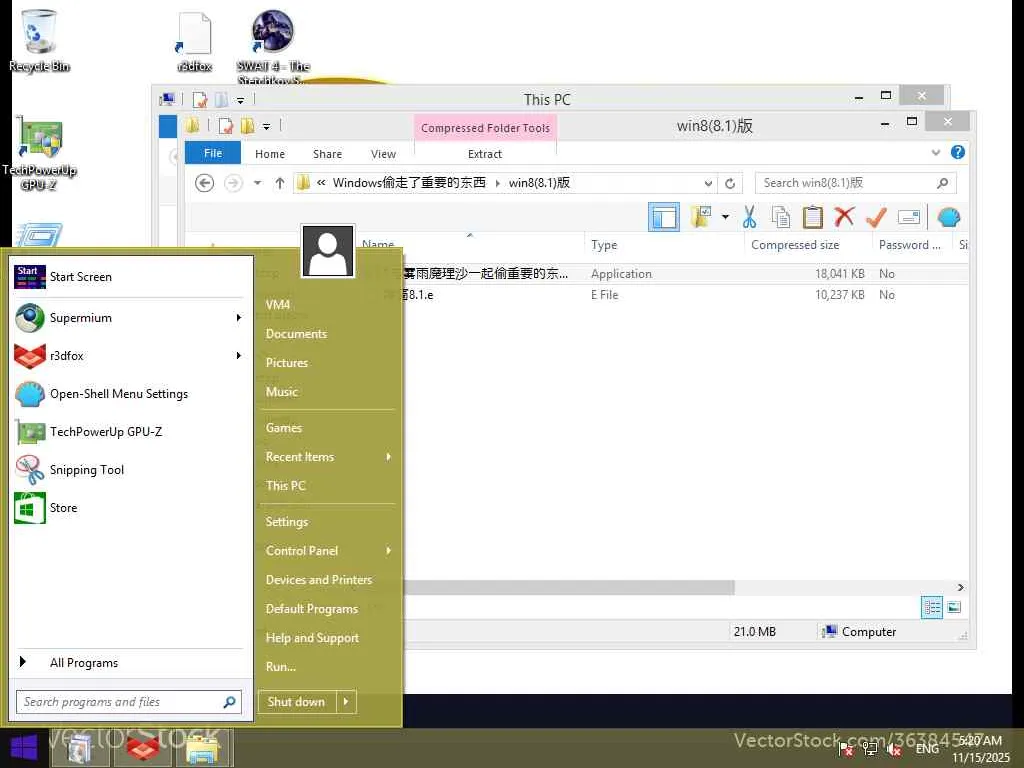
Task: Sort by Compressed size column header
Action: click(x=808, y=245)
